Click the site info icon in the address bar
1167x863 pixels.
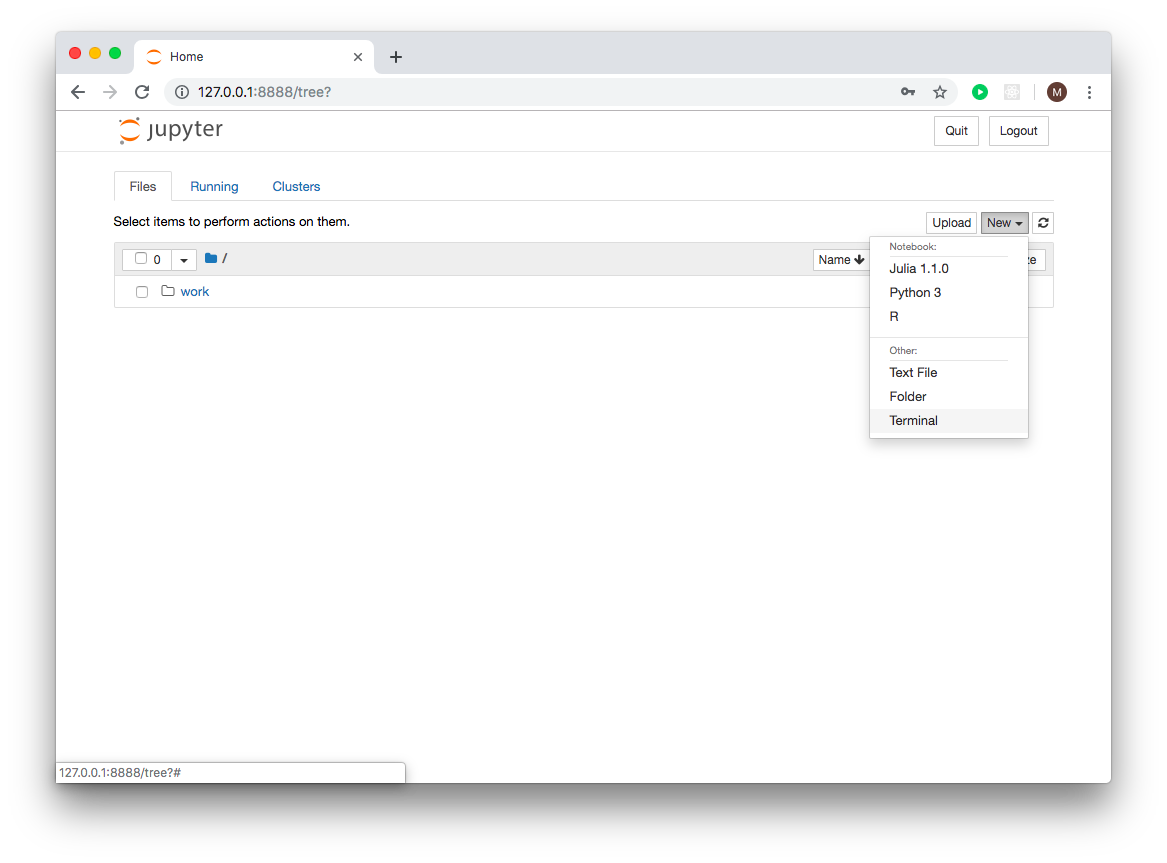point(182,92)
